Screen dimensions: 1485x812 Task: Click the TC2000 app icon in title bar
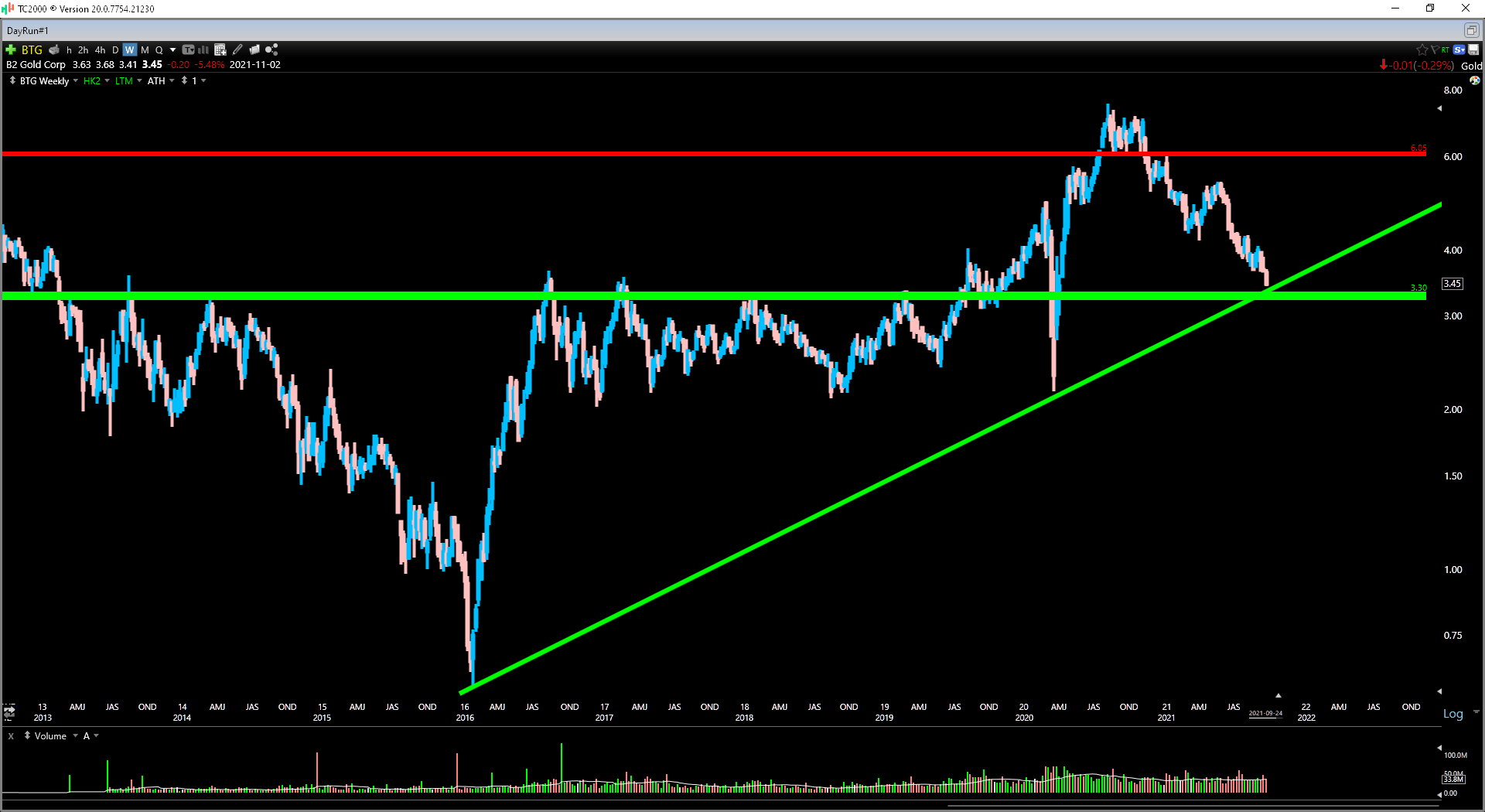9,9
